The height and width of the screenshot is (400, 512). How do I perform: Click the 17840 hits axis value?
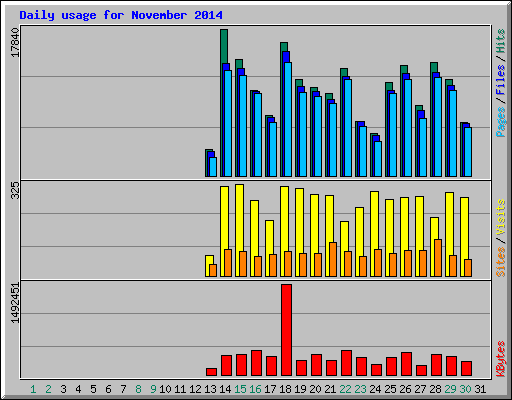[15, 42]
